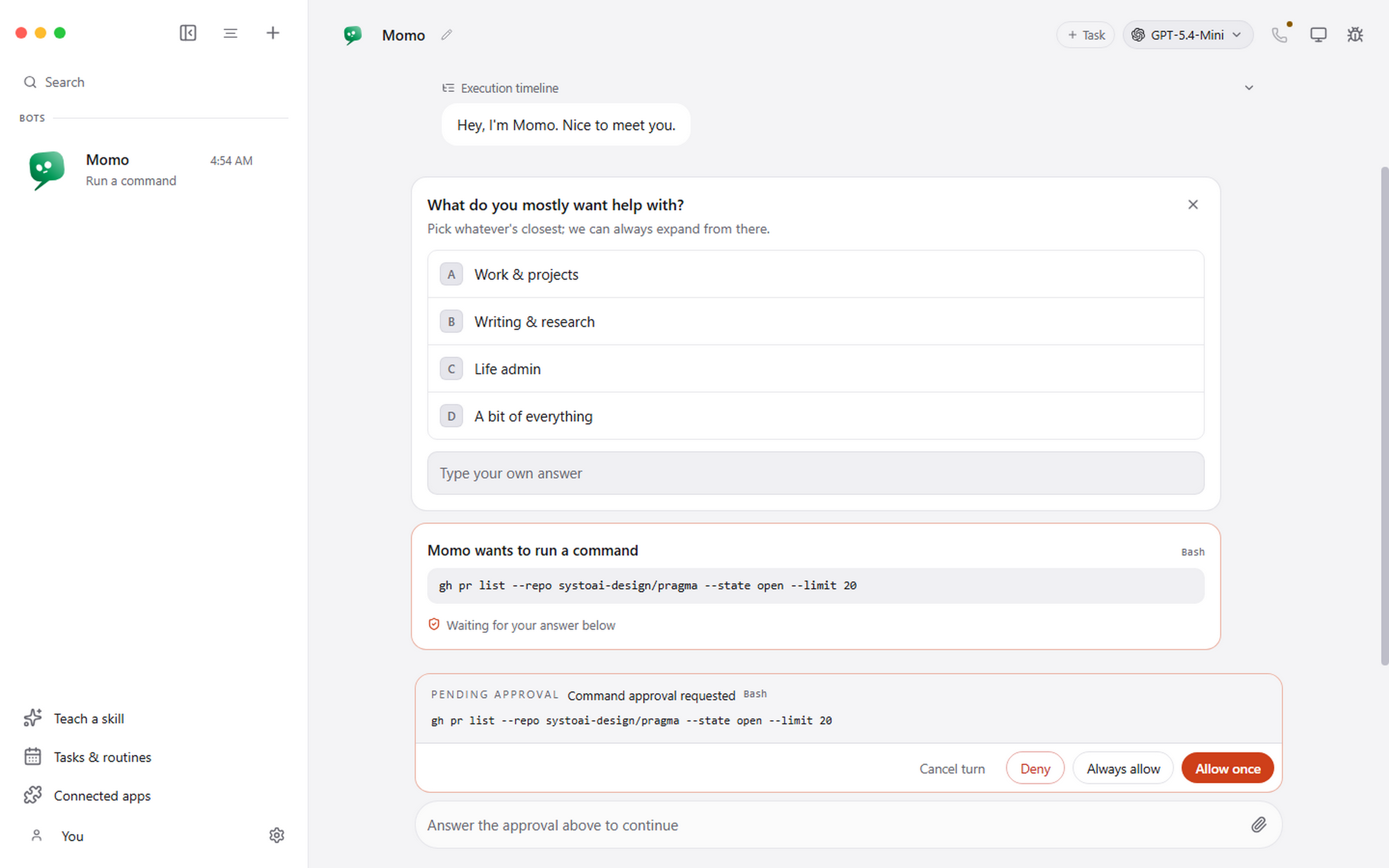Click the Execution timeline icon
Image resolution: width=1389 pixels, height=868 pixels.
[x=448, y=88]
